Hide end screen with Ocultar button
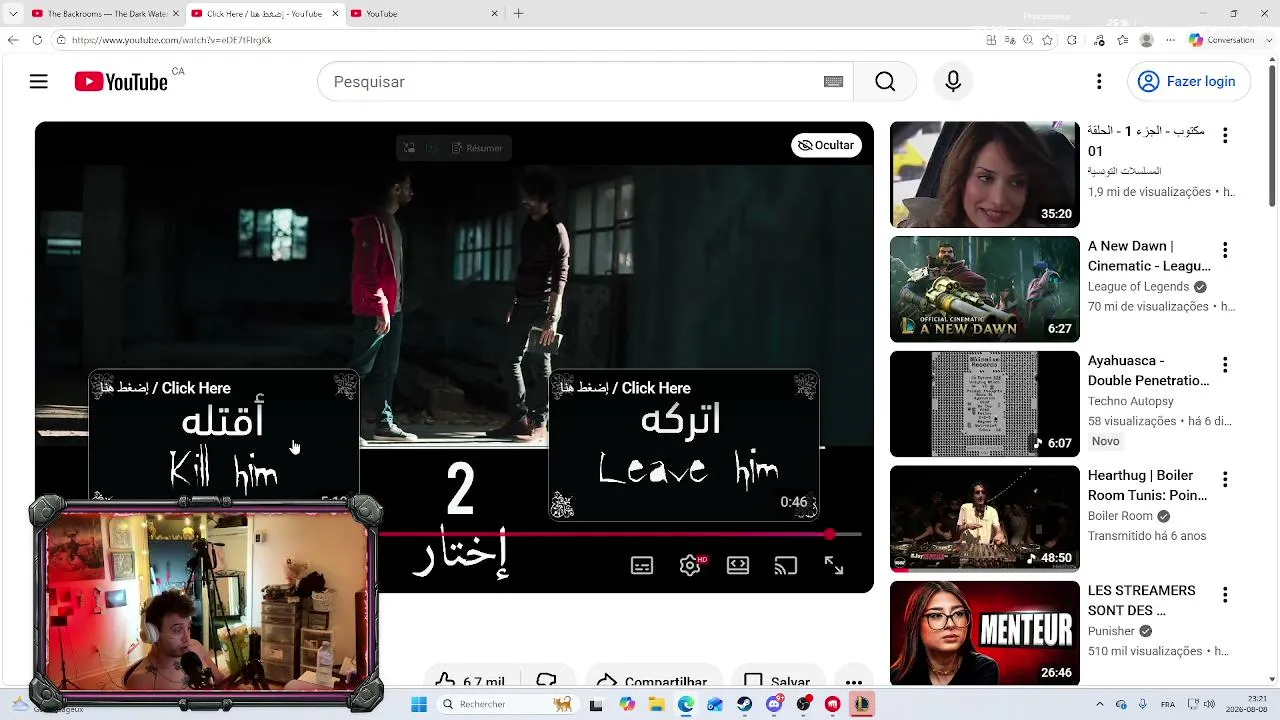The image size is (1280, 720). tap(826, 145)
